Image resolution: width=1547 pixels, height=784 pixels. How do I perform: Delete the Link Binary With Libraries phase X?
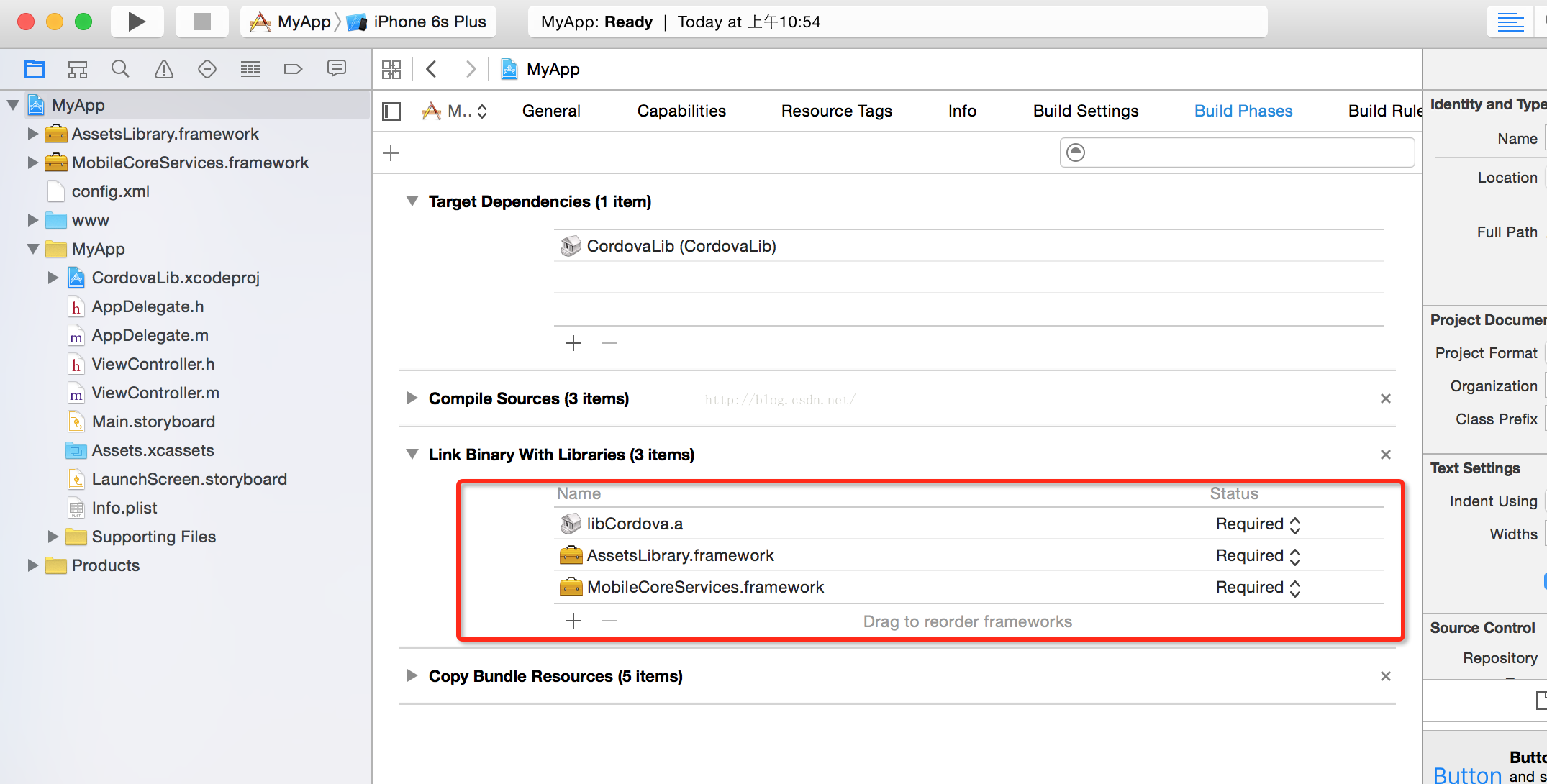pos(1386,455)
